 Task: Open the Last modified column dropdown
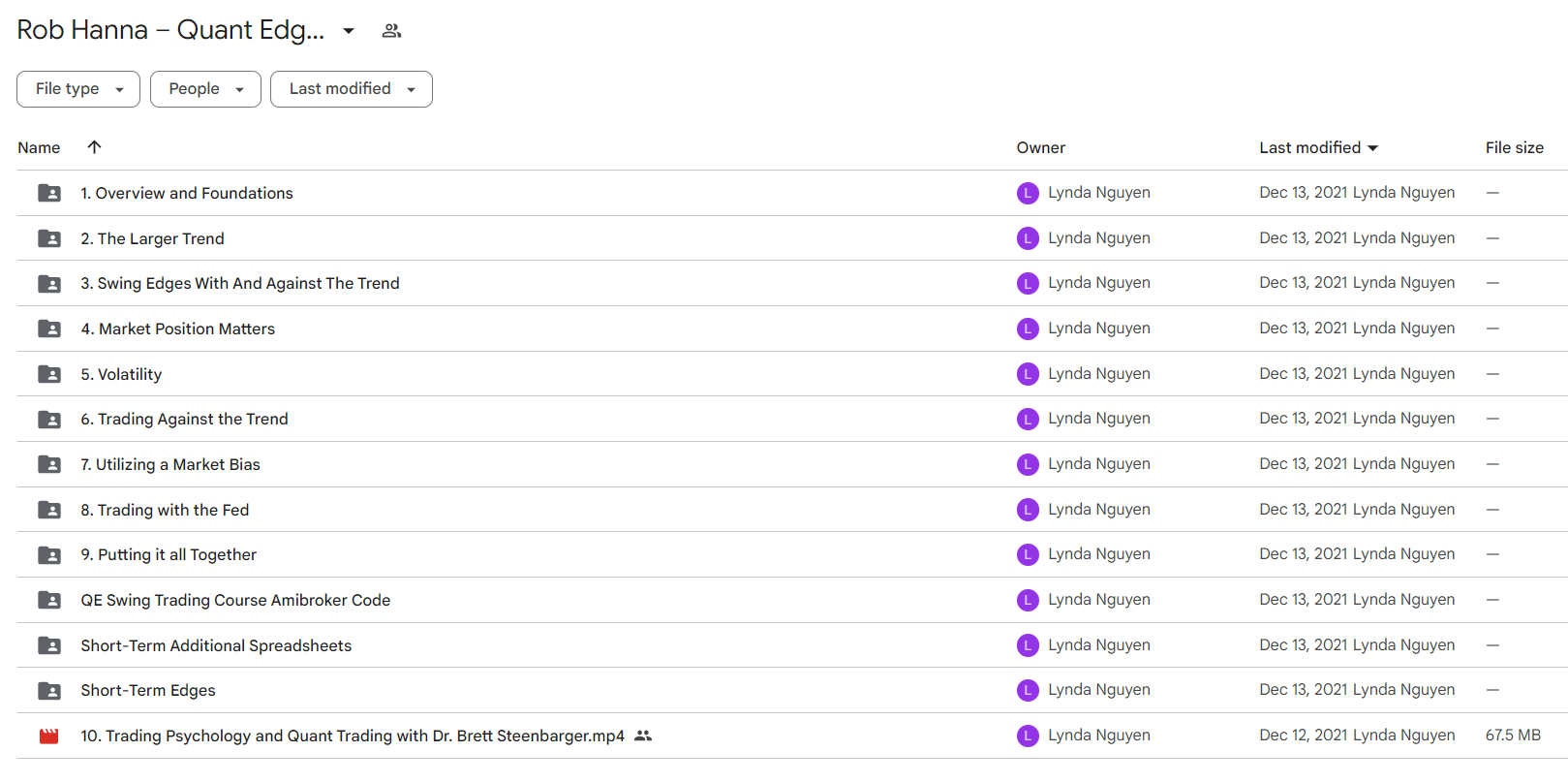point(1372,148)
